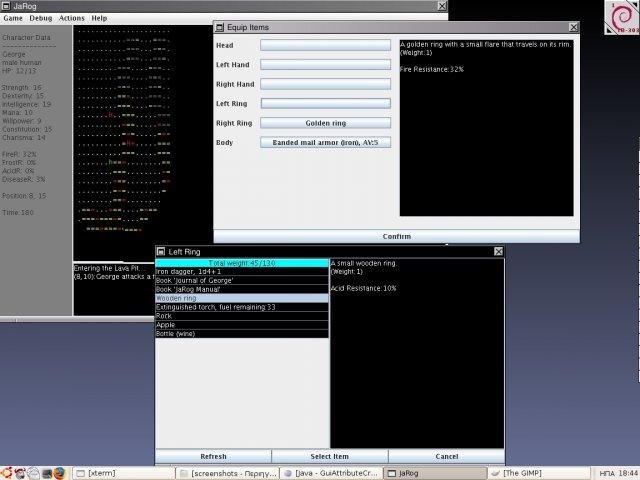Click the empty Left Ring slot
This screenshot has width=640, height=480.
(x=325, y=104)
